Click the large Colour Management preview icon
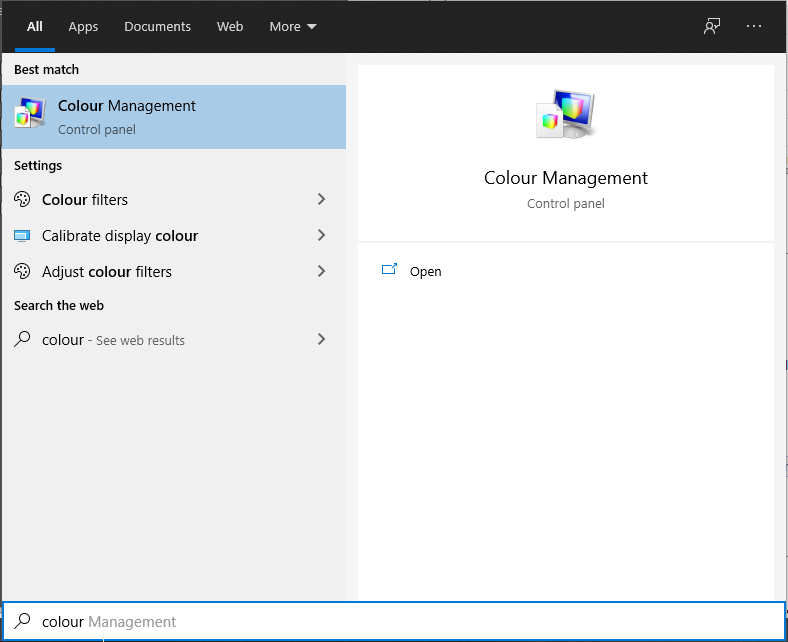The image size is (788, 642). point(565,115)
